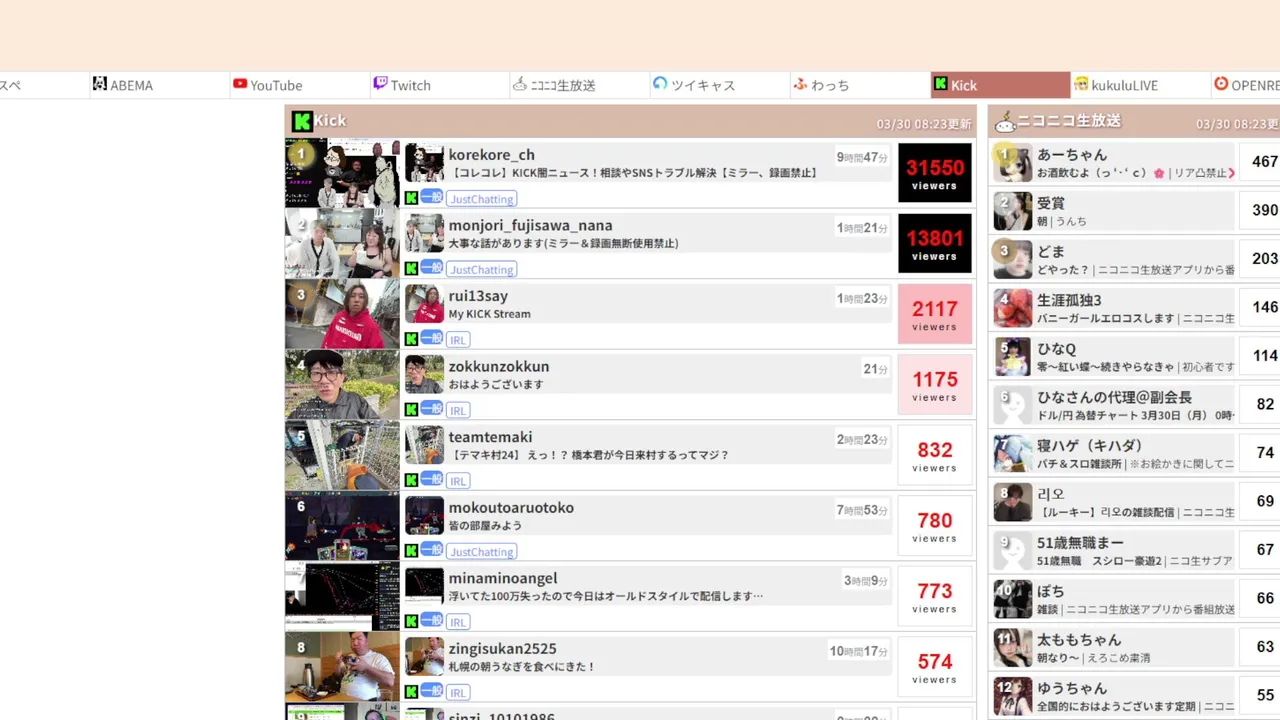Click IRL tag on zokkunzokkun
The height and width of the screenshot is (720, 1280).
[x=458, y=411]
